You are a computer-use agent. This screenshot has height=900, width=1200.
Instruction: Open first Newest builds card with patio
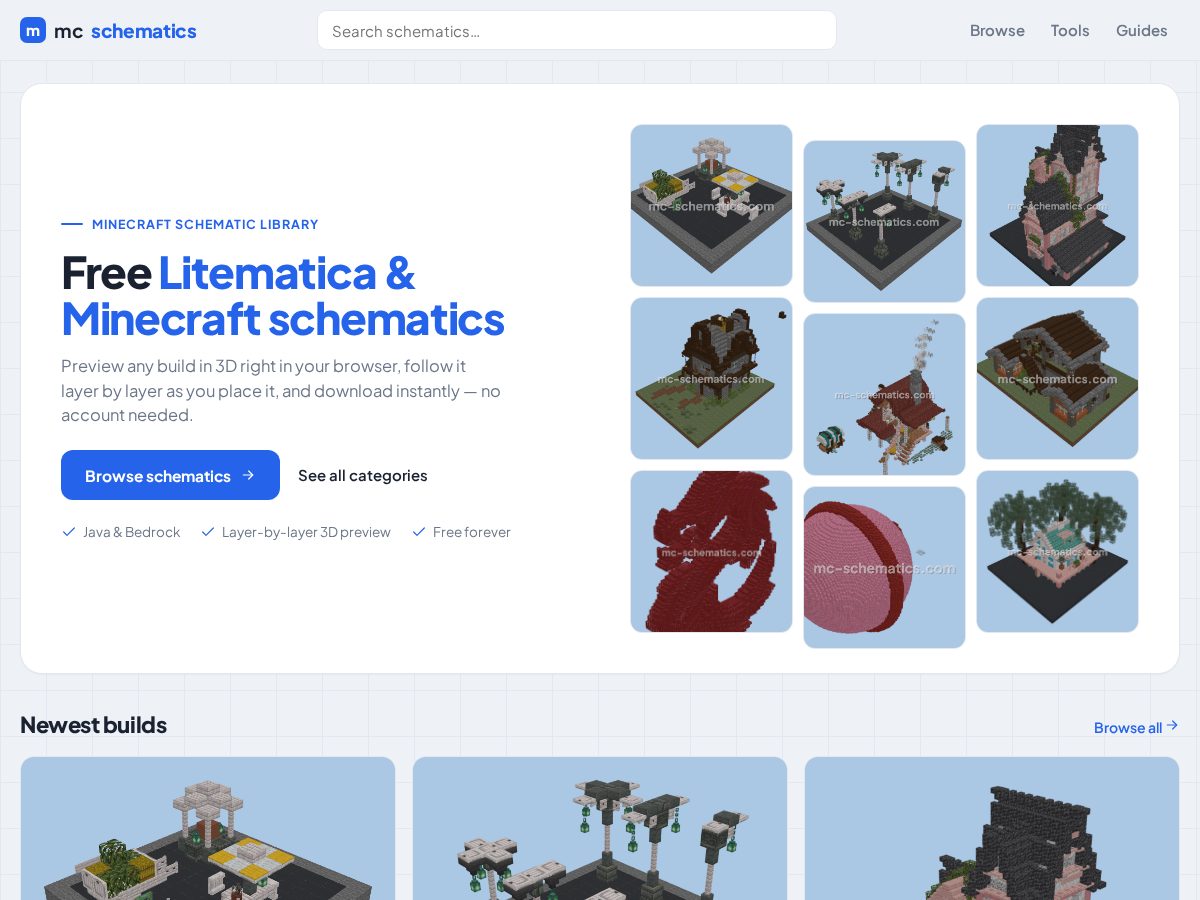(208, 829)
